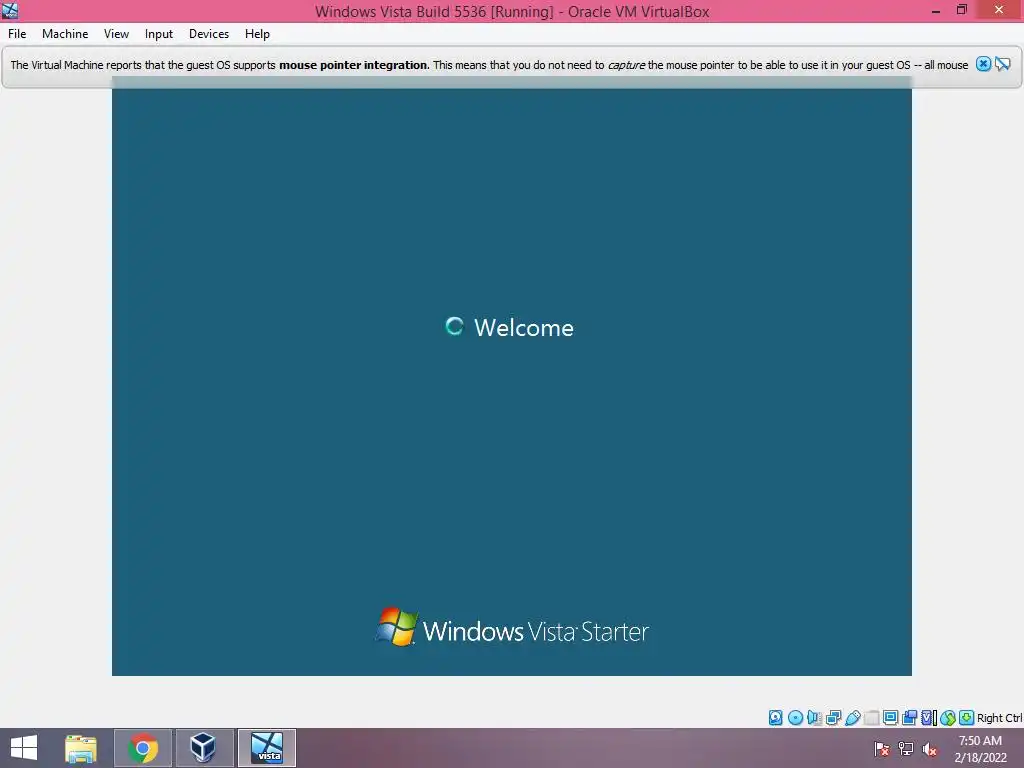Click the network tray icon
This screenshot has height=768, width=1024.
(906, 749)
